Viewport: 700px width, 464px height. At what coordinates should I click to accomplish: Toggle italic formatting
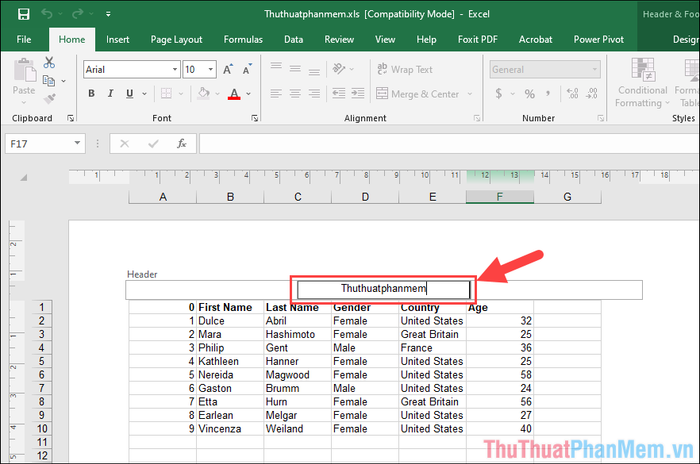click(111, 94)
